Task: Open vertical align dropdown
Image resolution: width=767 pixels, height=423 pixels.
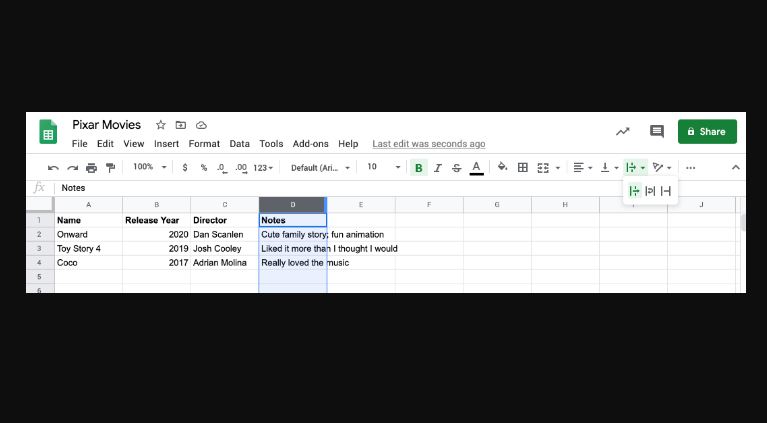Action: coord(609,168)
